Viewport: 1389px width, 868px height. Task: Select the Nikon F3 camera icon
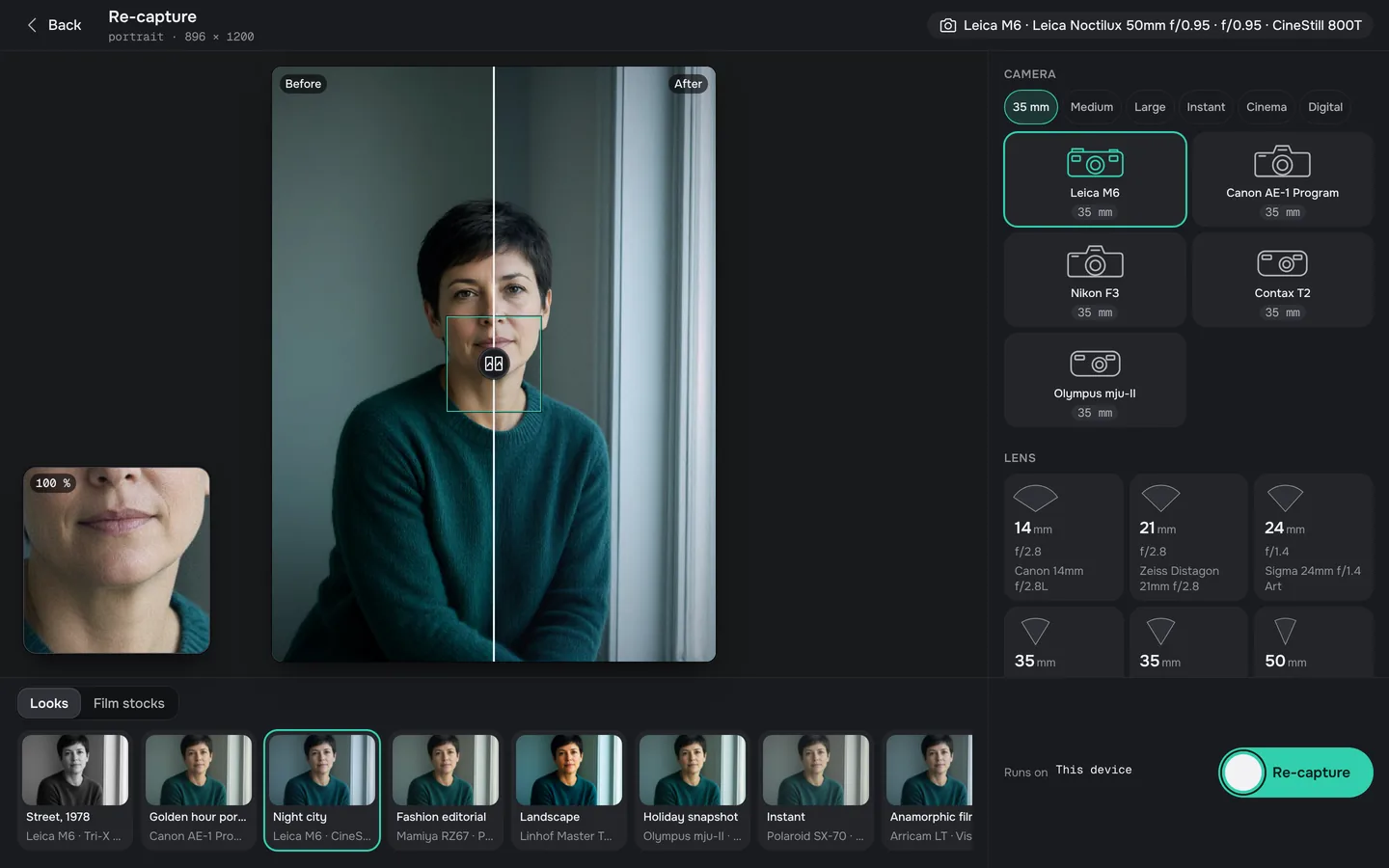pos(1095,261)
